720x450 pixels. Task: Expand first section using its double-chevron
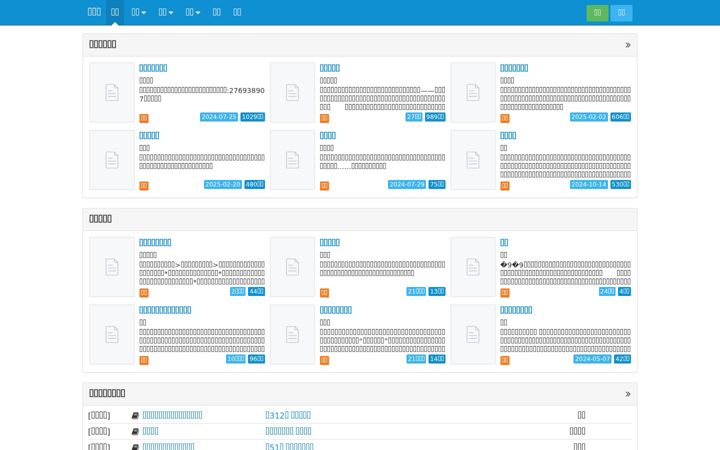[628, 45]
